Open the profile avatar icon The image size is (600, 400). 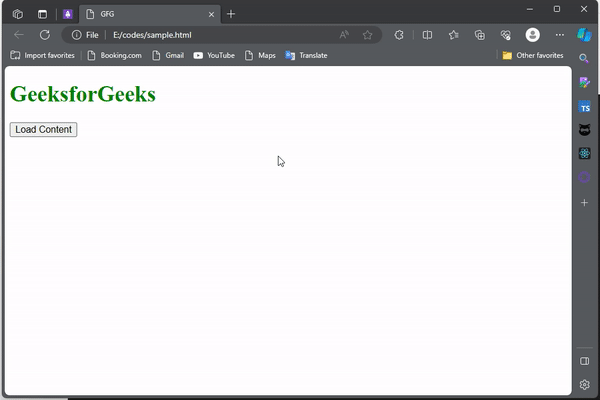coord(533,35)
